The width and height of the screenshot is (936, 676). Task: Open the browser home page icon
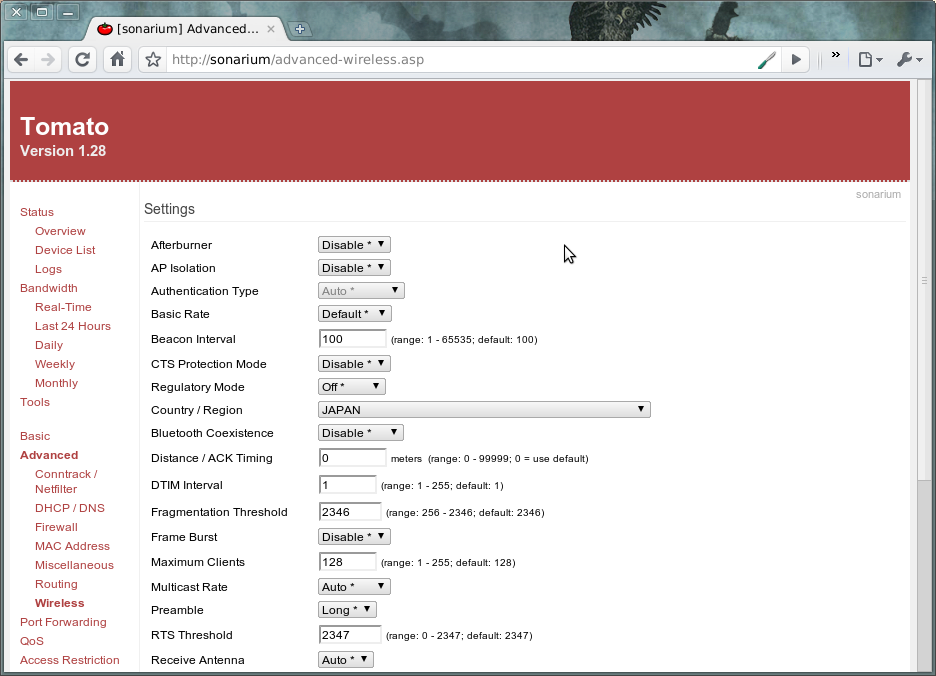(118, 60)
